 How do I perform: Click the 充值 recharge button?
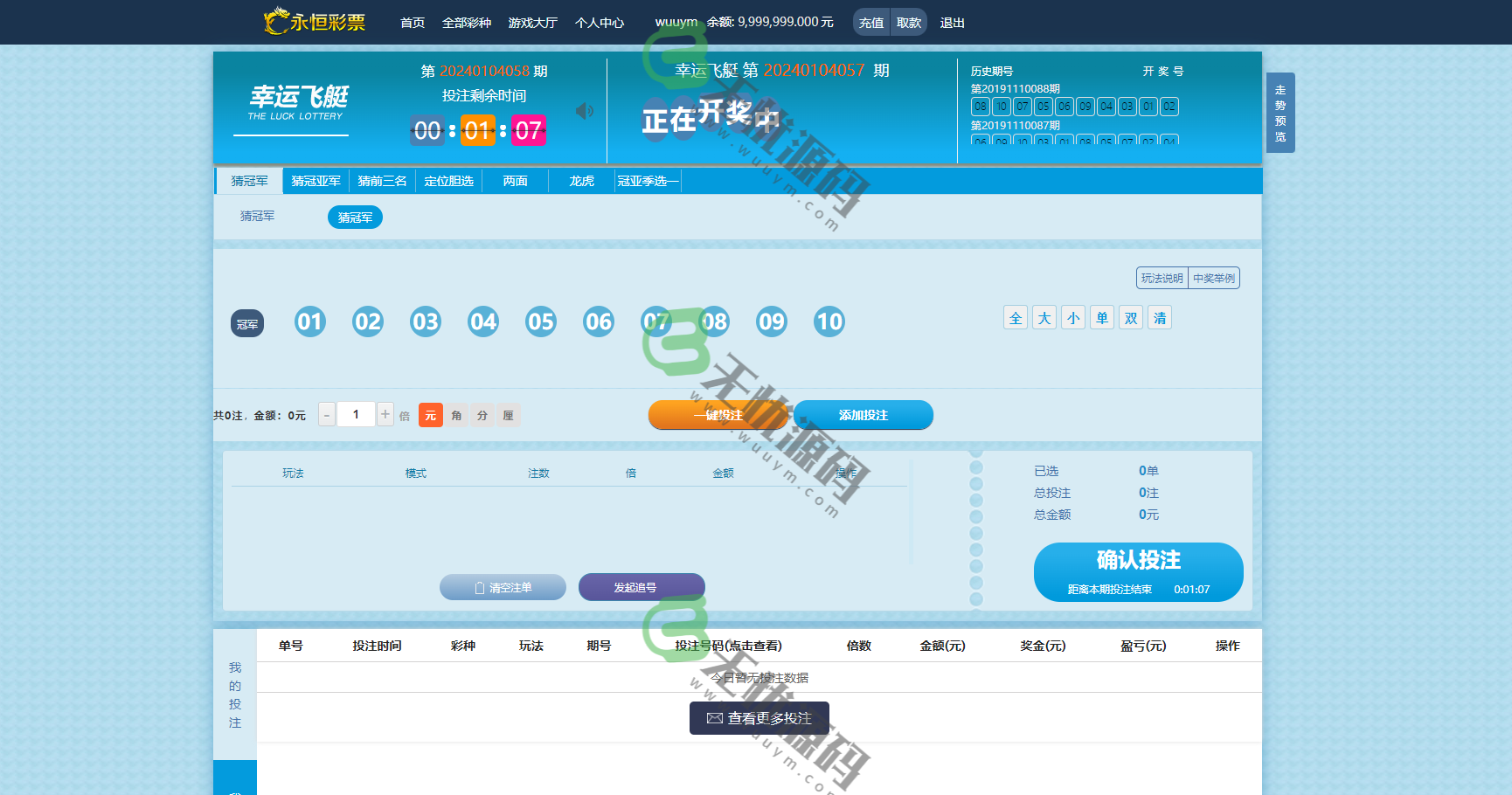[x=870, y=22]
